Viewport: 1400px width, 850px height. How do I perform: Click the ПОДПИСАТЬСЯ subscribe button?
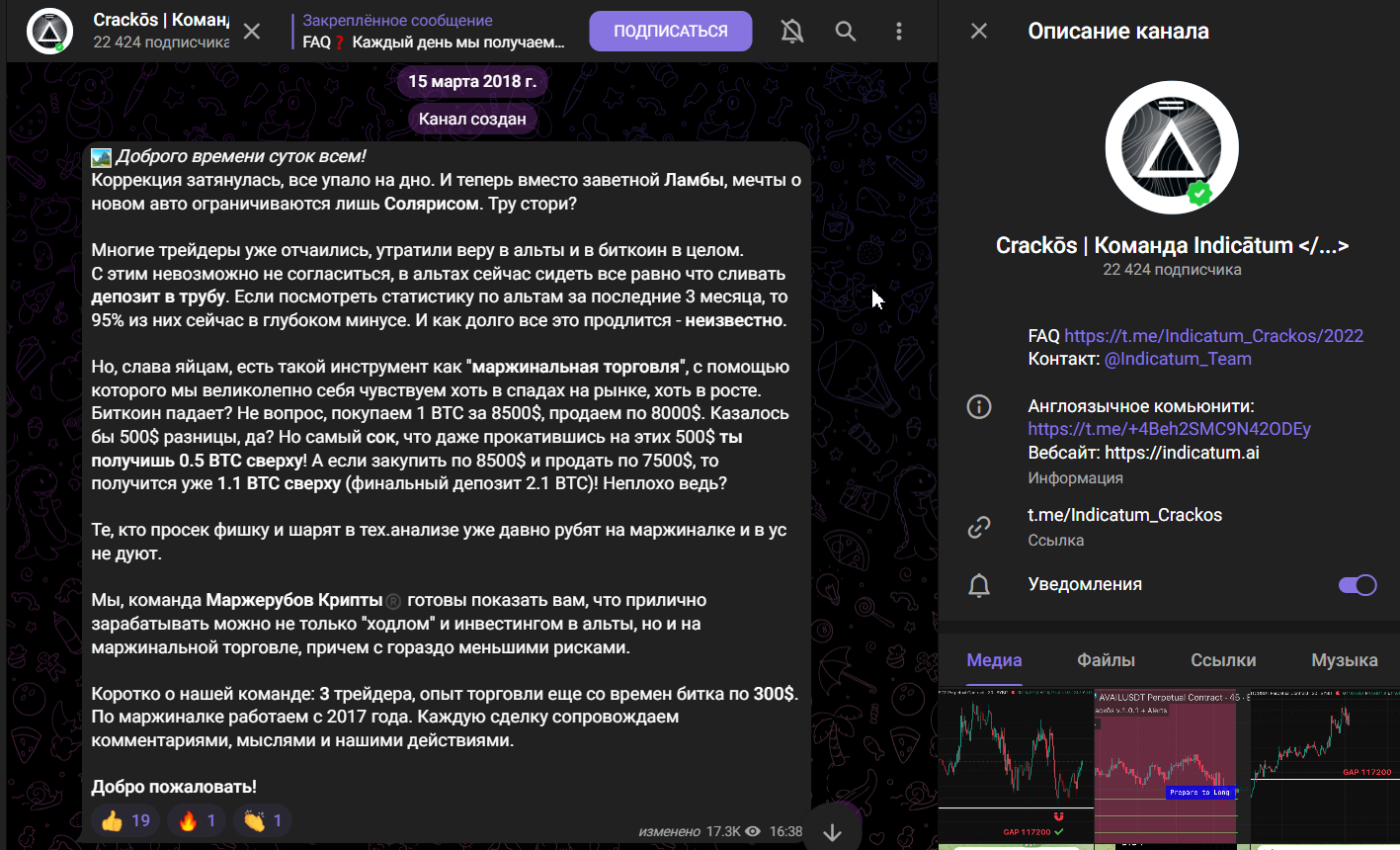(671, 32)
